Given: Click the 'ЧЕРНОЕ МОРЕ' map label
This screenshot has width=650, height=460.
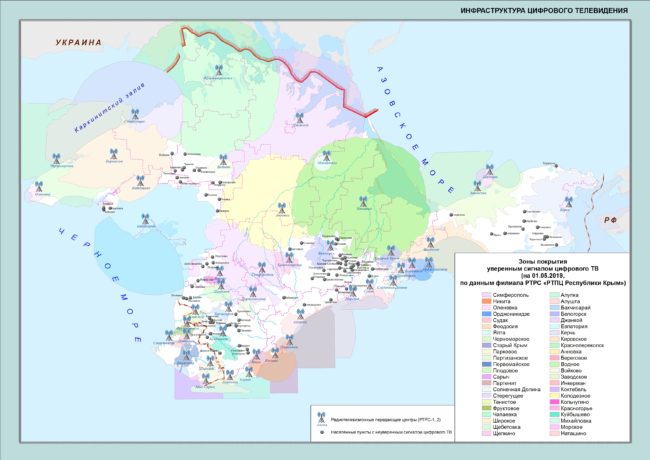Looking at the screenshot, I should click(x=100, y=285).
